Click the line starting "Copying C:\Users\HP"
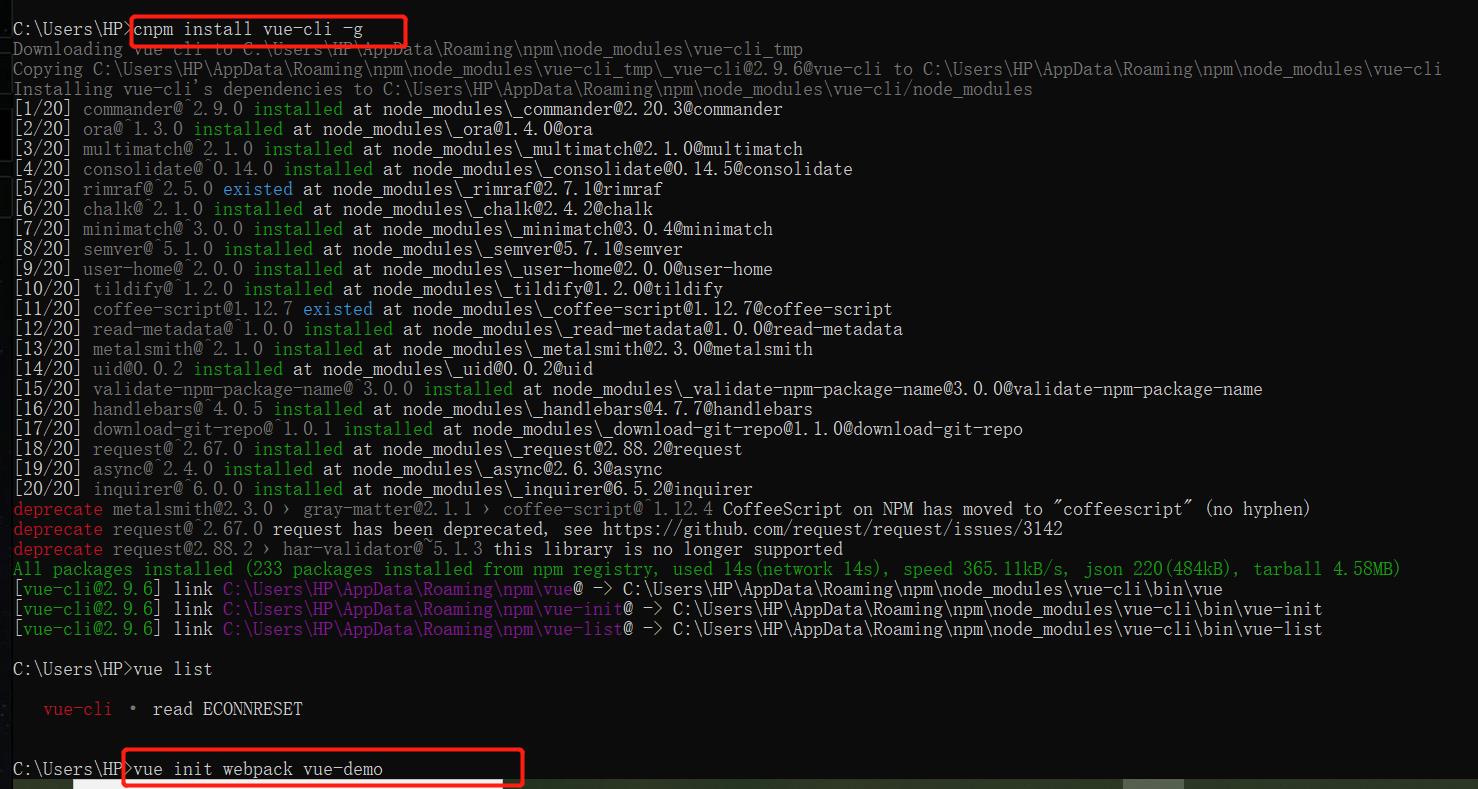Screen dimensions: 1478x789 pyautogui.click(x=727, y=69)
